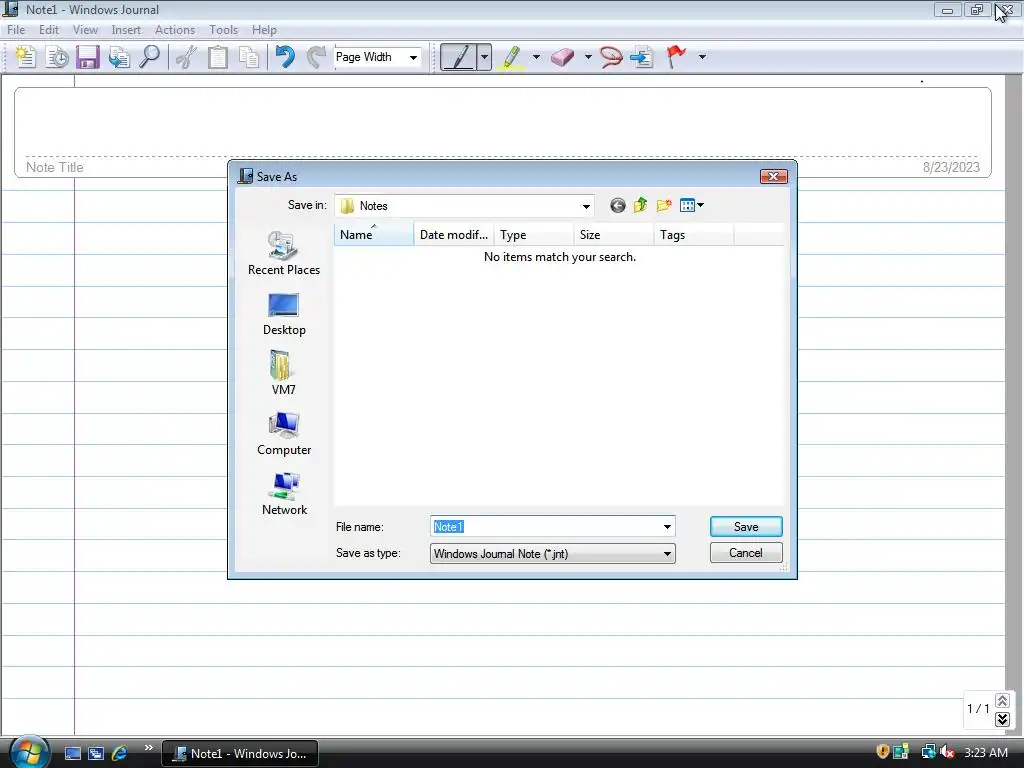Click the Save floppy disk toolbar icon

[x=88, y=57]
